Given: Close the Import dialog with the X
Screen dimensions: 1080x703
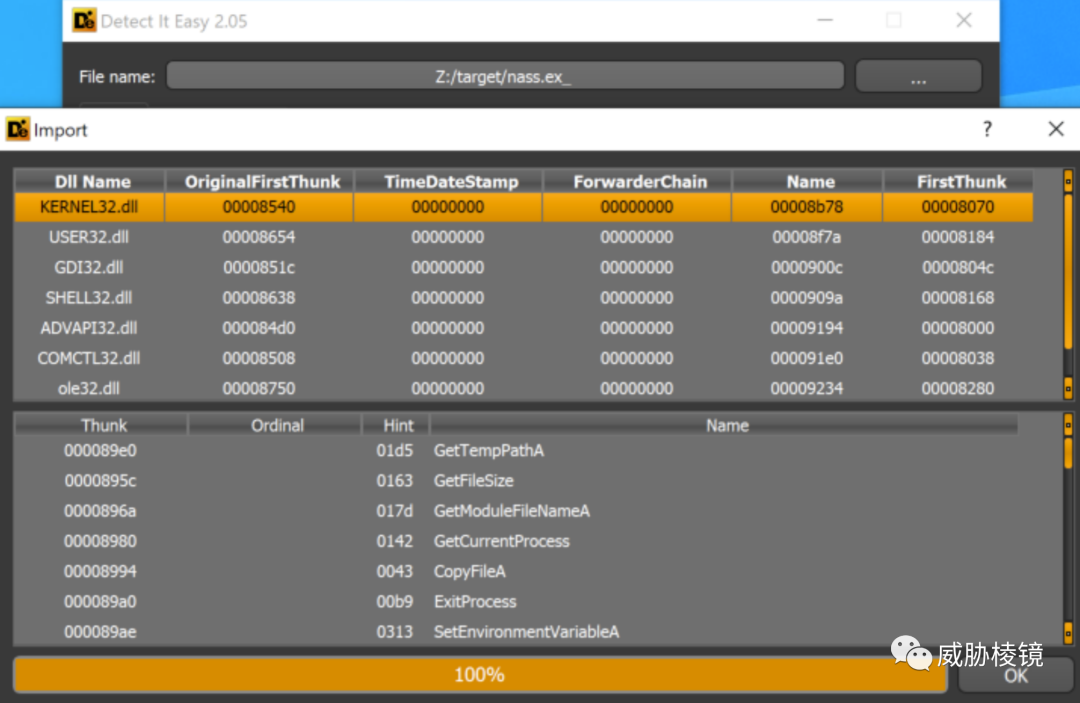Looking at the screenshot, I should point(1056,129).
